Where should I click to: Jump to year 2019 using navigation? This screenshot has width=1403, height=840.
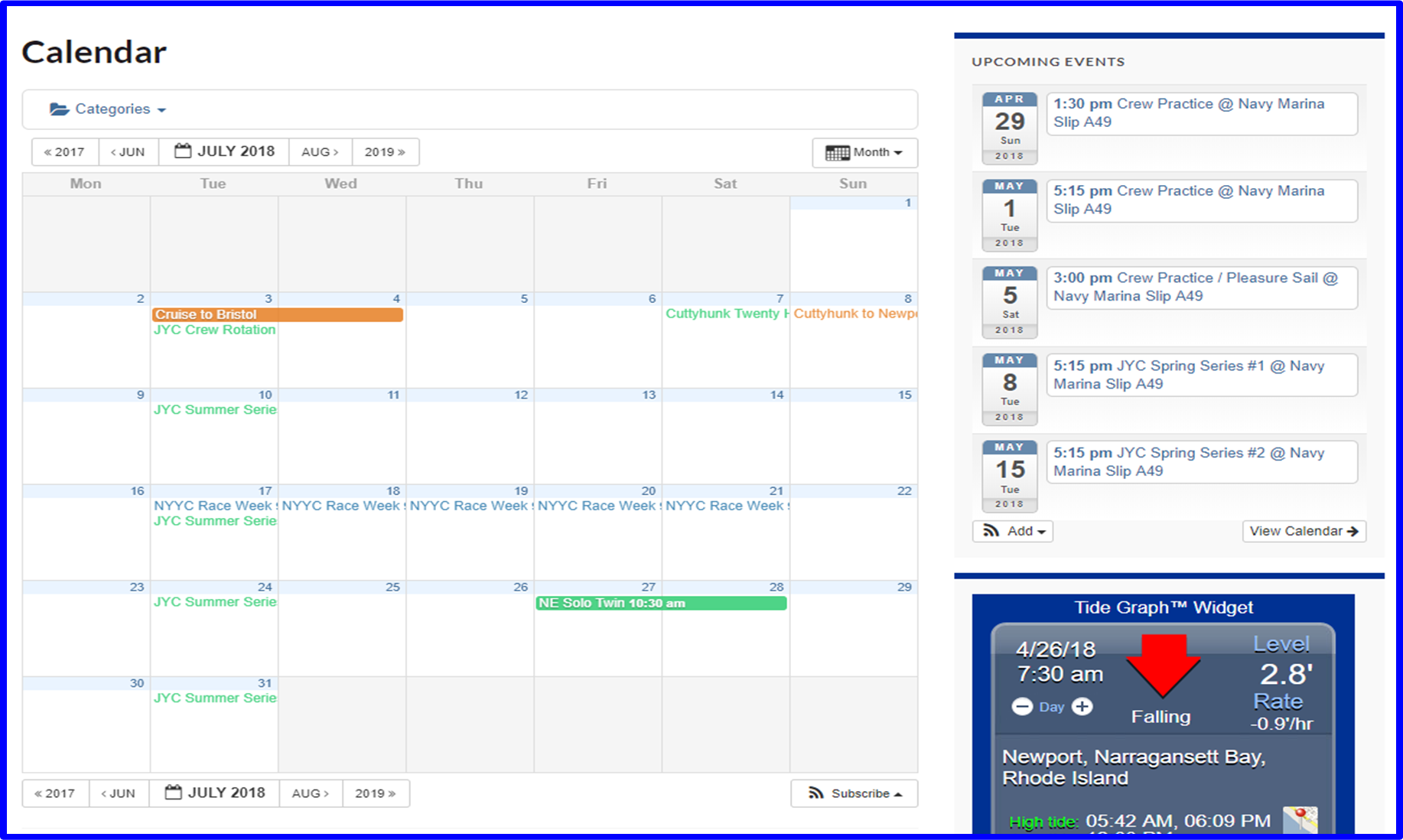point(386,151)
